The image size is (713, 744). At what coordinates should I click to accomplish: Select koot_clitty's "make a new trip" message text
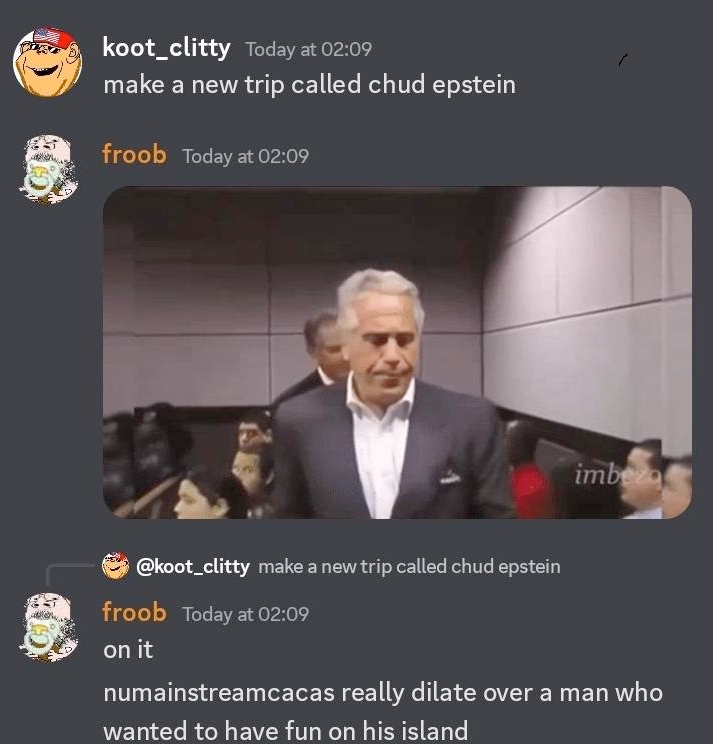[x=310, y=85]
